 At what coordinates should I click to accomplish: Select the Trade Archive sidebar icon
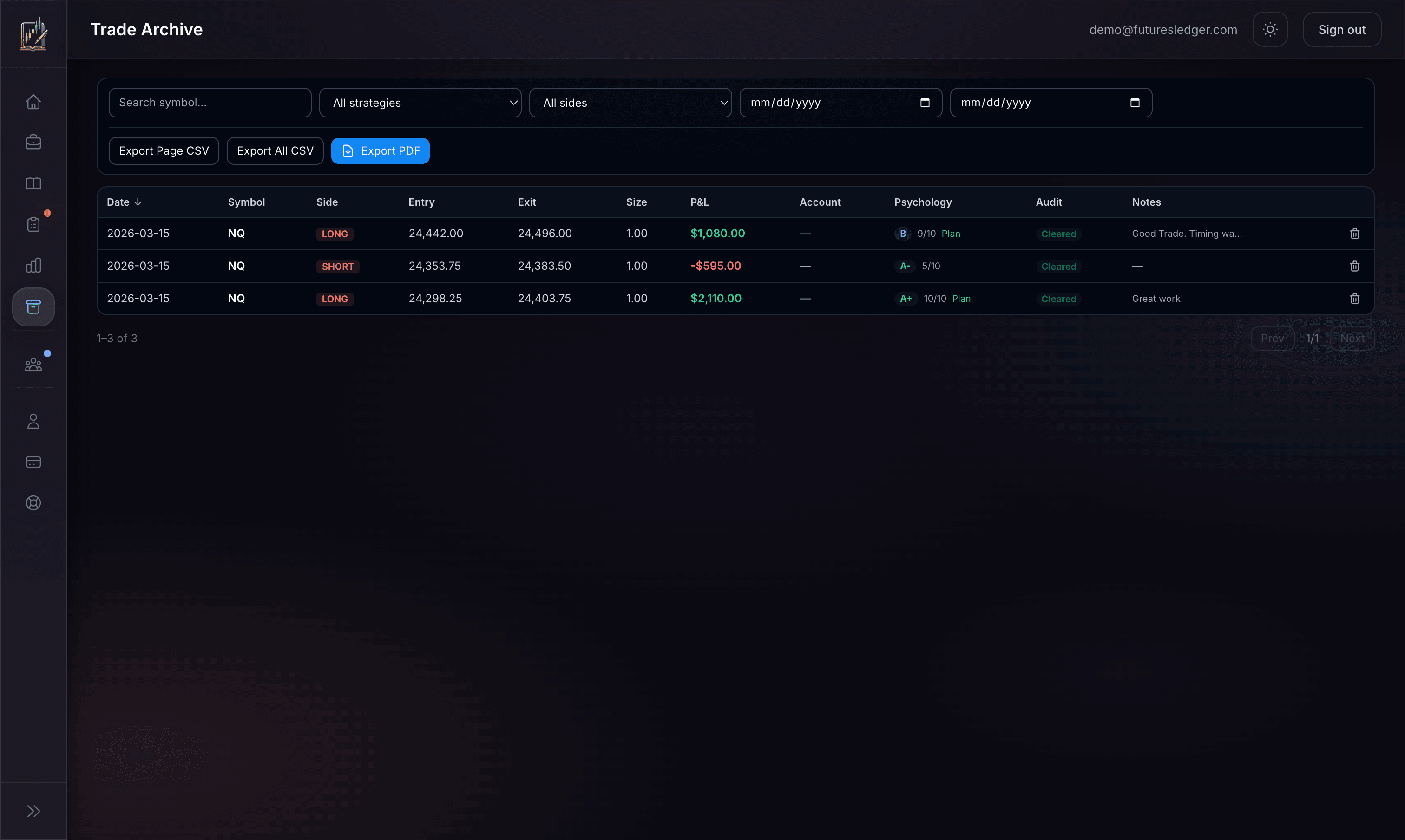pos(33,307)
